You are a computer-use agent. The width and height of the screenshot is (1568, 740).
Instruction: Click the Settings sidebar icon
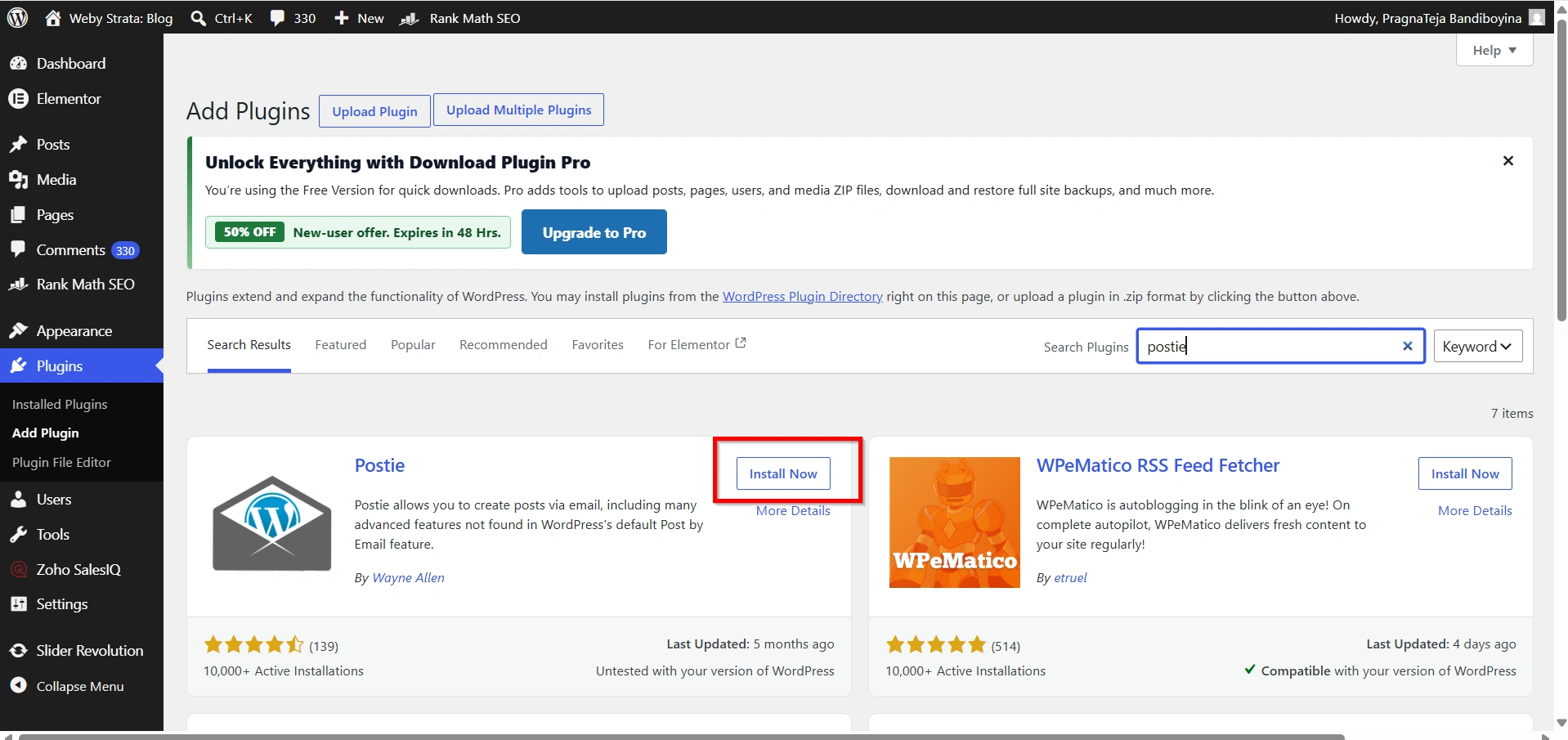(18, 603)
